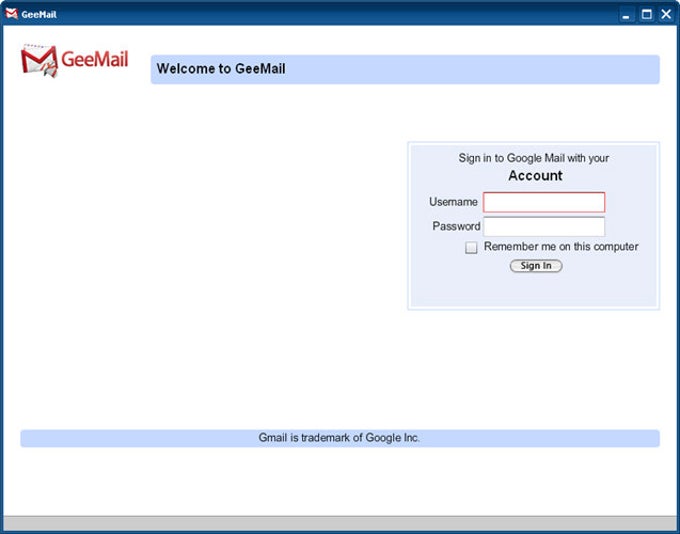Click the 'Remember me on this computer' label text
The height and width of the screenshot is (534, 680).
(561, 246)
